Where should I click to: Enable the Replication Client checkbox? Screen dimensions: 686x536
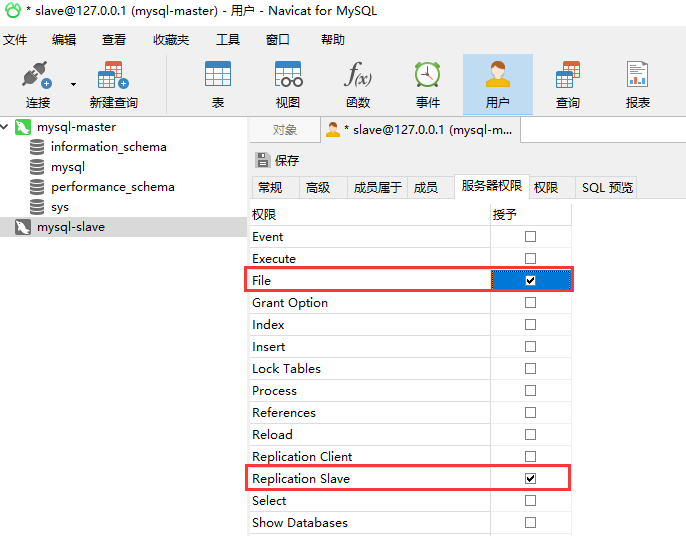(530, 456)
